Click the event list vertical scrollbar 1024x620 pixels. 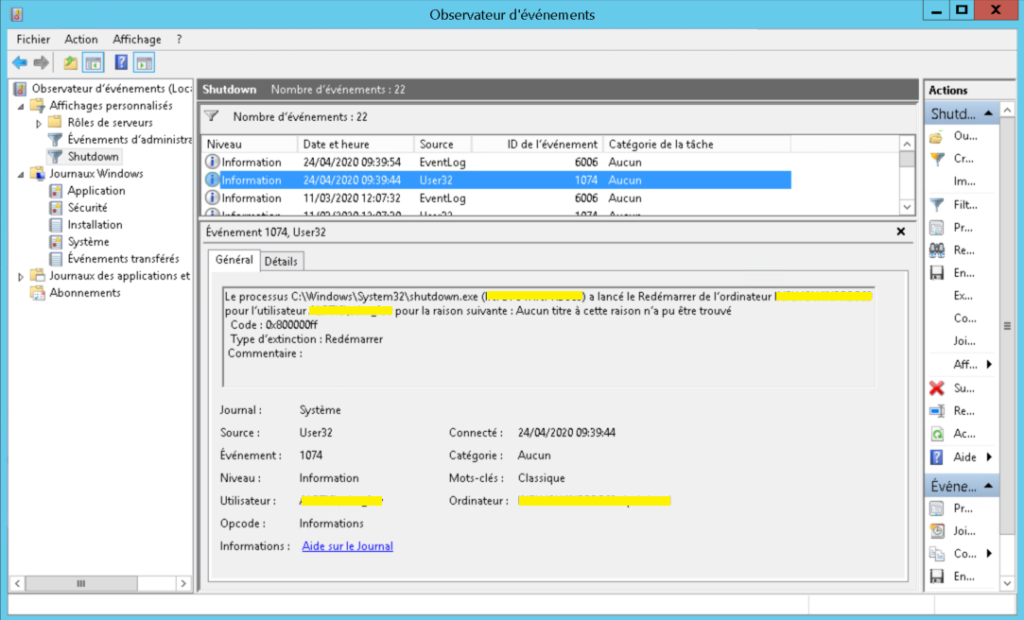[x=907, y=180]
